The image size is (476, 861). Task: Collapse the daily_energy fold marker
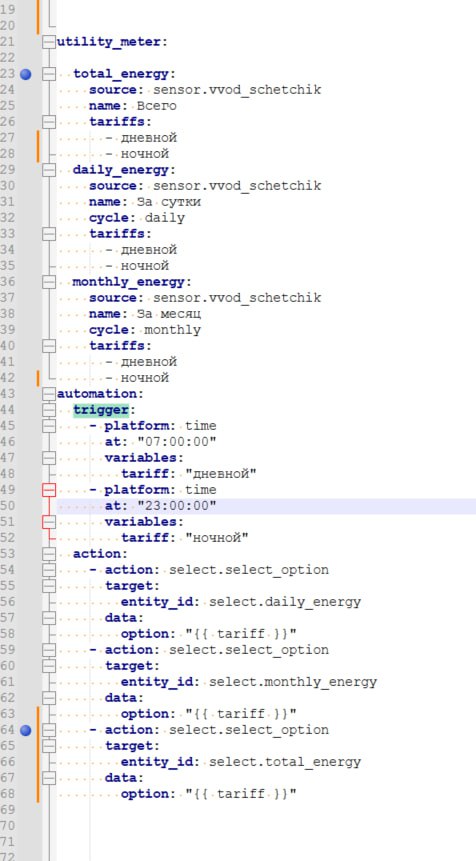click(49, 170)
